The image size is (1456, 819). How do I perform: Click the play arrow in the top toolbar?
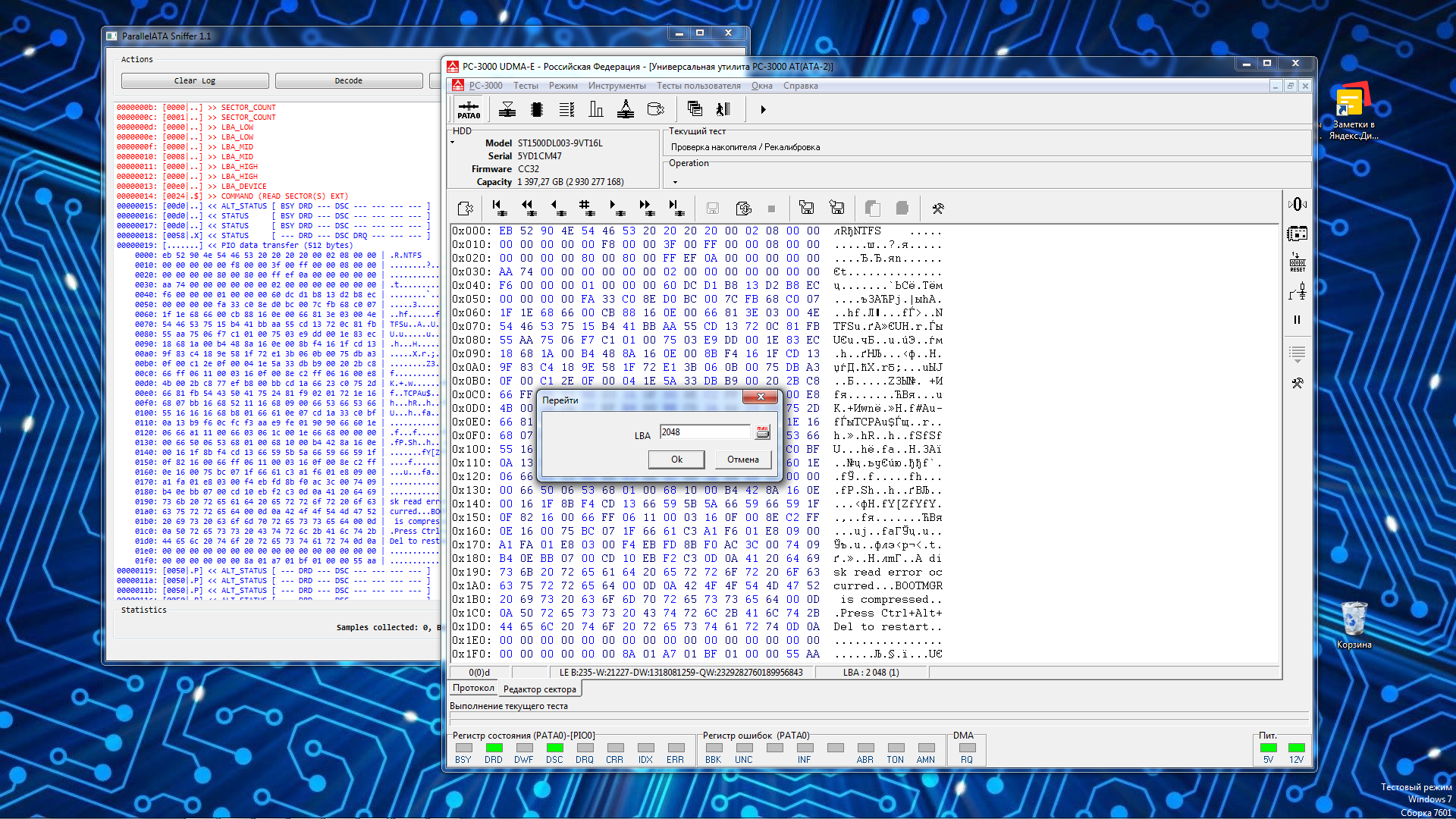pyautogui.click(x=763, y=110)
